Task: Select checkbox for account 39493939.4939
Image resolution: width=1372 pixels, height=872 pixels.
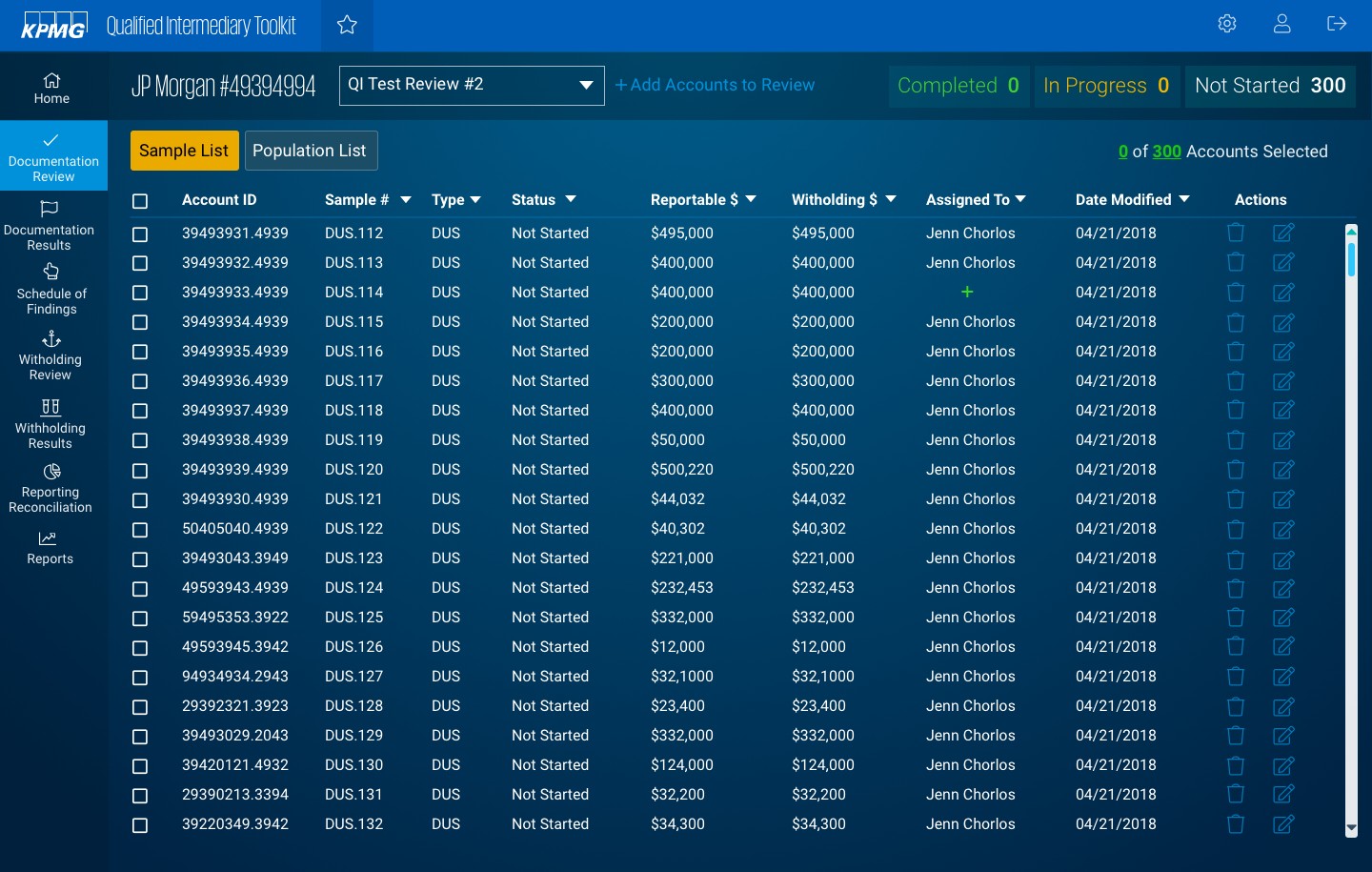Action: [140, 471]
